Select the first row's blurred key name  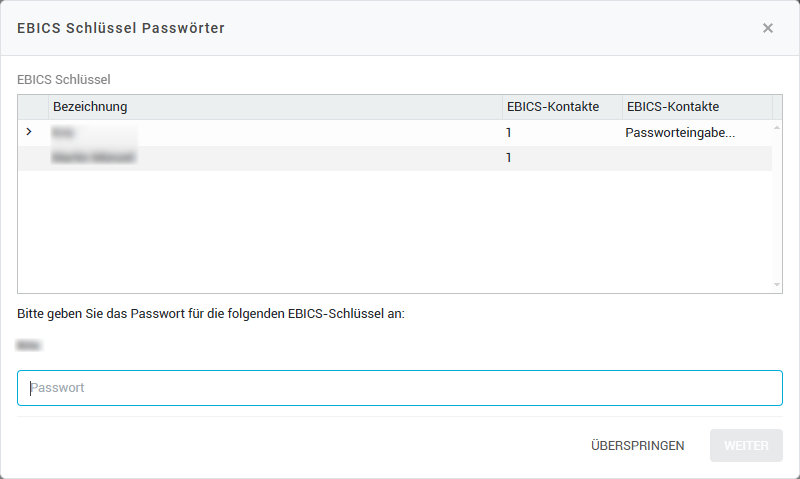[66, 132]
